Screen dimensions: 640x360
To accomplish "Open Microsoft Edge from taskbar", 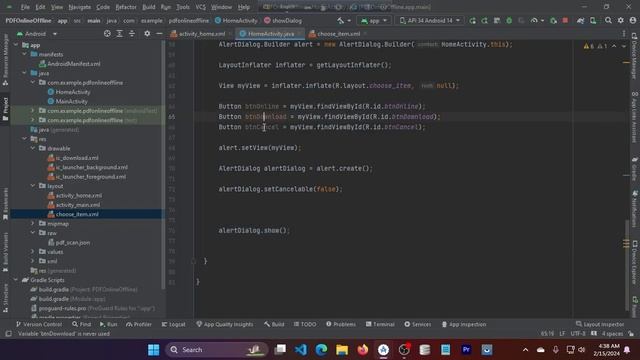I will [322, 350].
